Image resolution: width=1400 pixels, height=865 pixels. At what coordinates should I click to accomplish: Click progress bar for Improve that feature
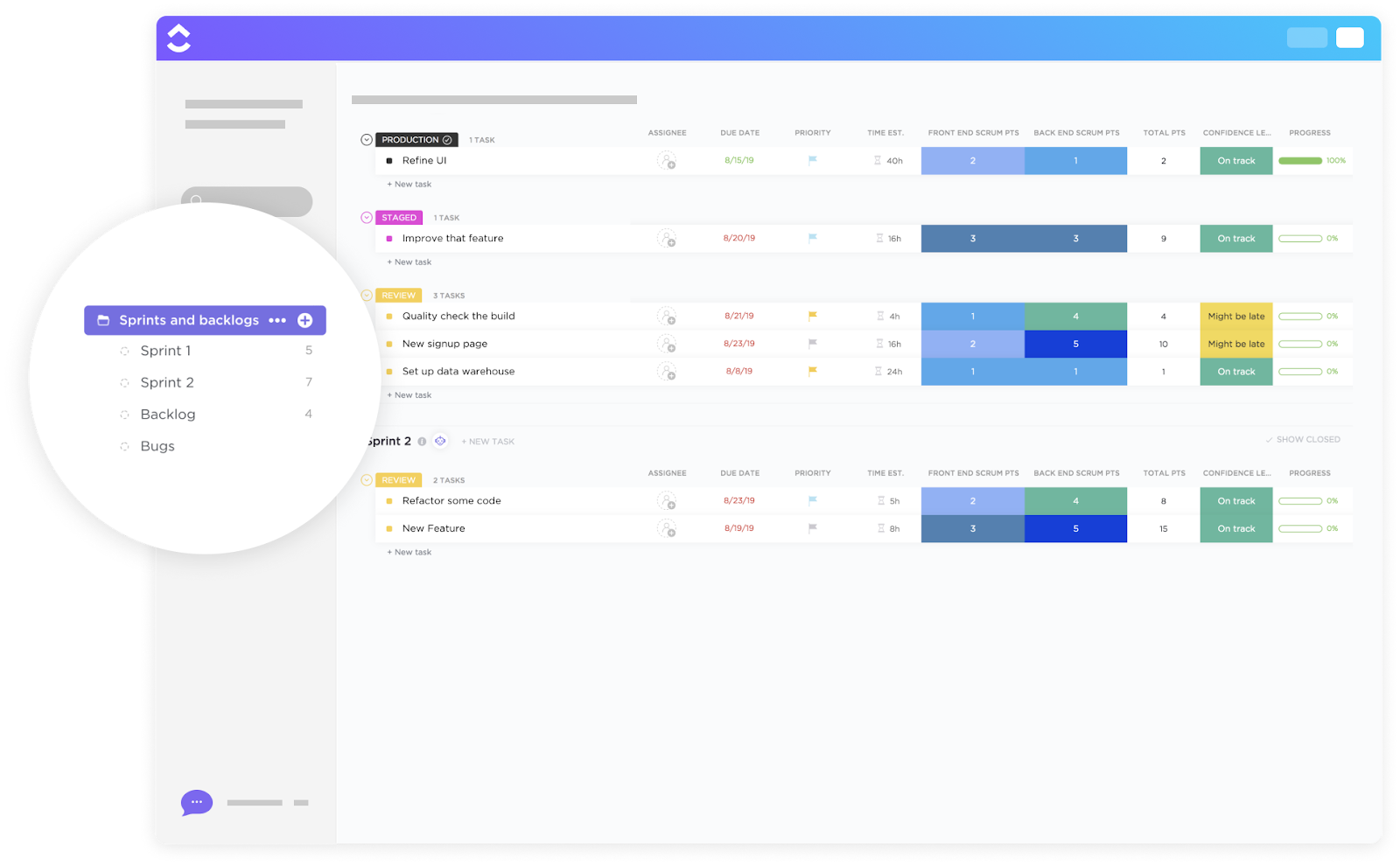[x=1300, y=239]
